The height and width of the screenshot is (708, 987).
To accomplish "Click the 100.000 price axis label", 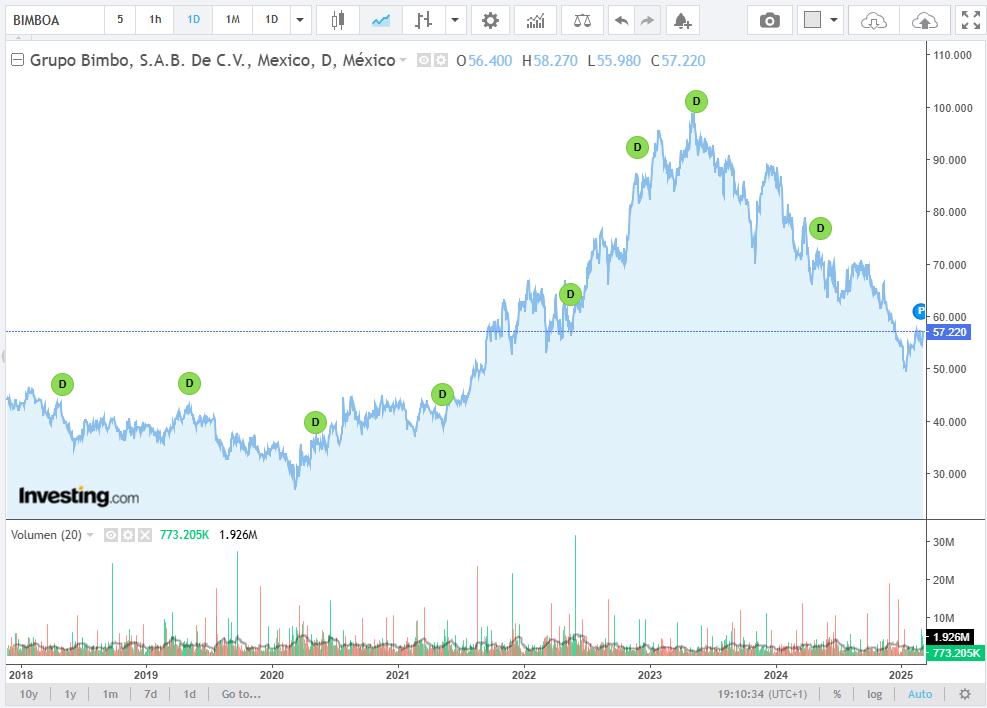I will [x=952, y=108].
